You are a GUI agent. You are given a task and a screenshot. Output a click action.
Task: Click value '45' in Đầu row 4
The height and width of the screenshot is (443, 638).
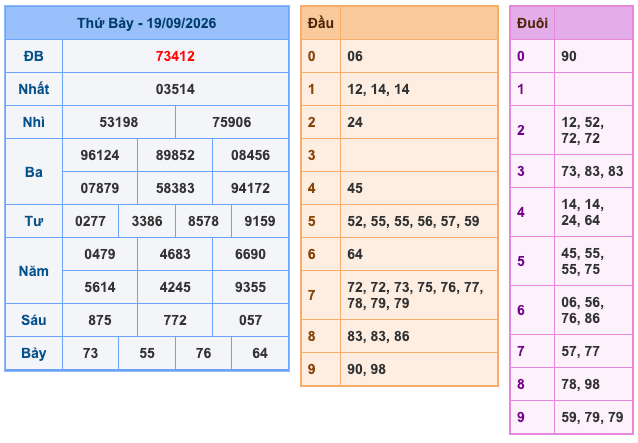pyautogui.click(x=355, y=188)
